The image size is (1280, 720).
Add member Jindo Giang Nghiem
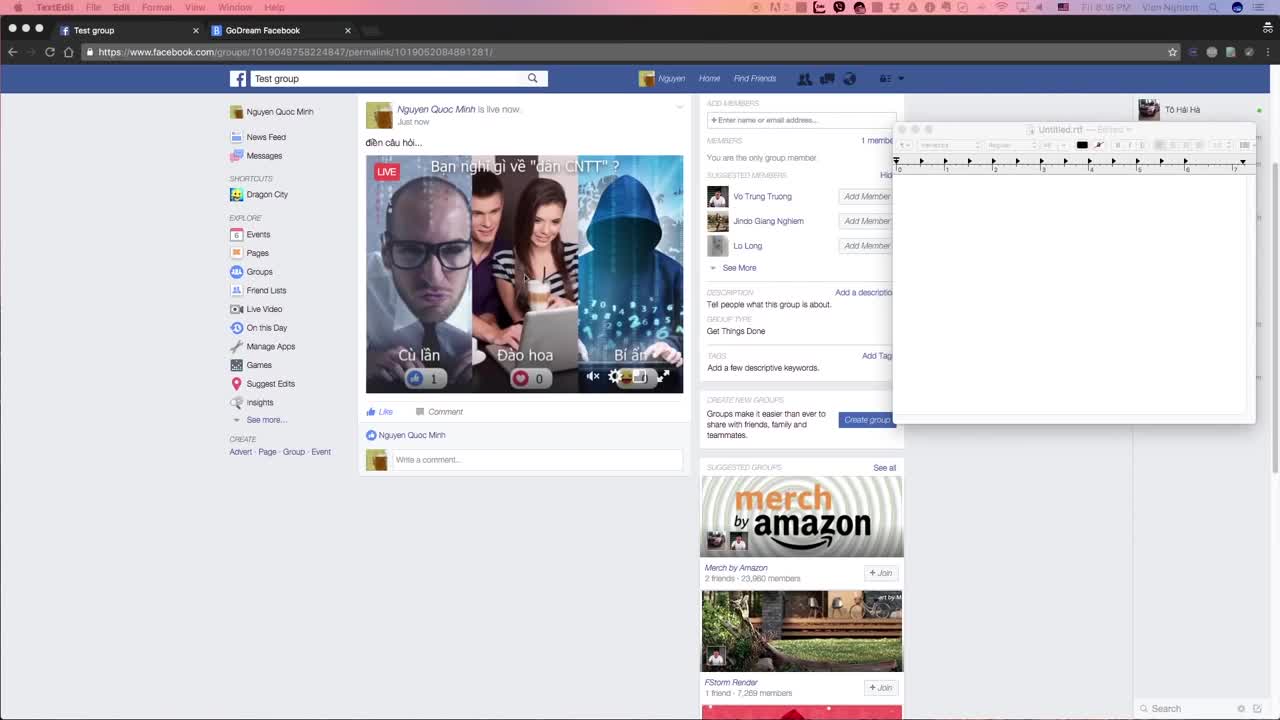866,221
